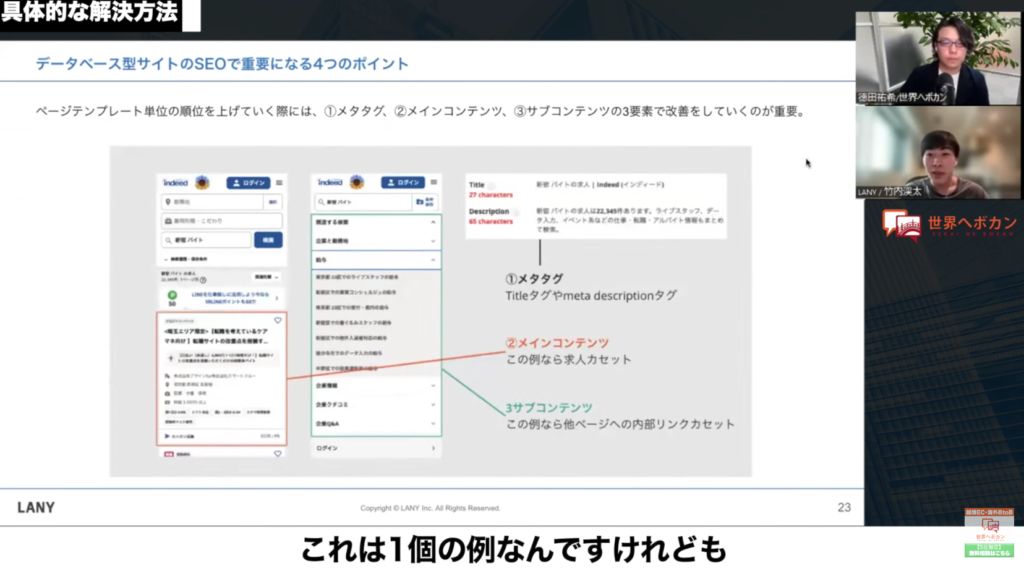
Task: Click the 具体的な解決方法 title overlay
Action: pos(90,12)
